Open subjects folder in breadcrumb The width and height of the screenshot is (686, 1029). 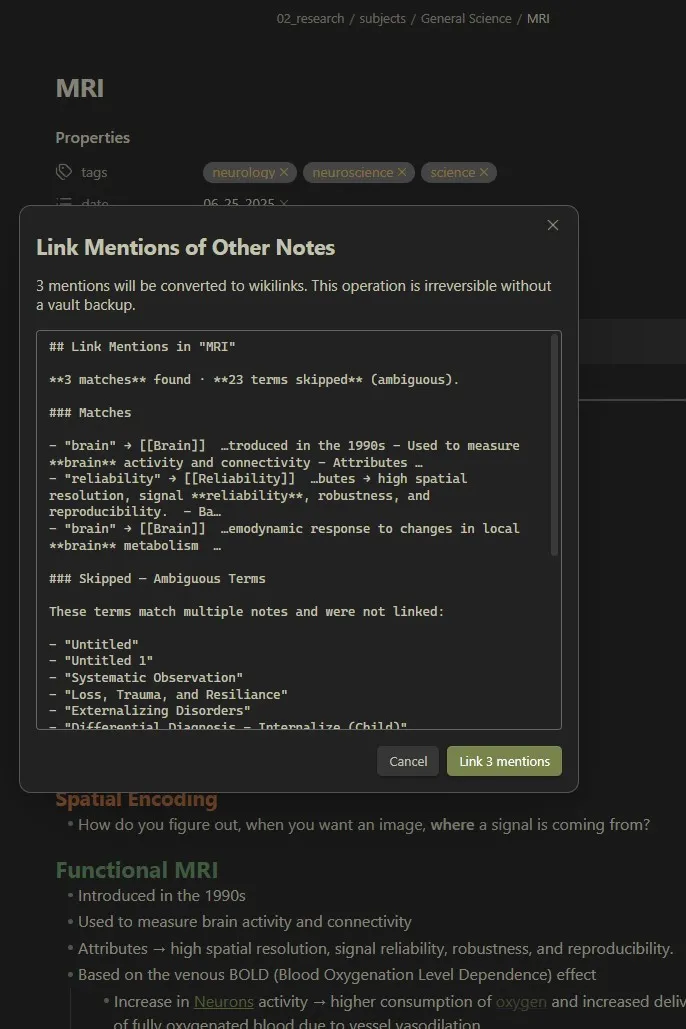pyautogui.click(x=382, y=18)
